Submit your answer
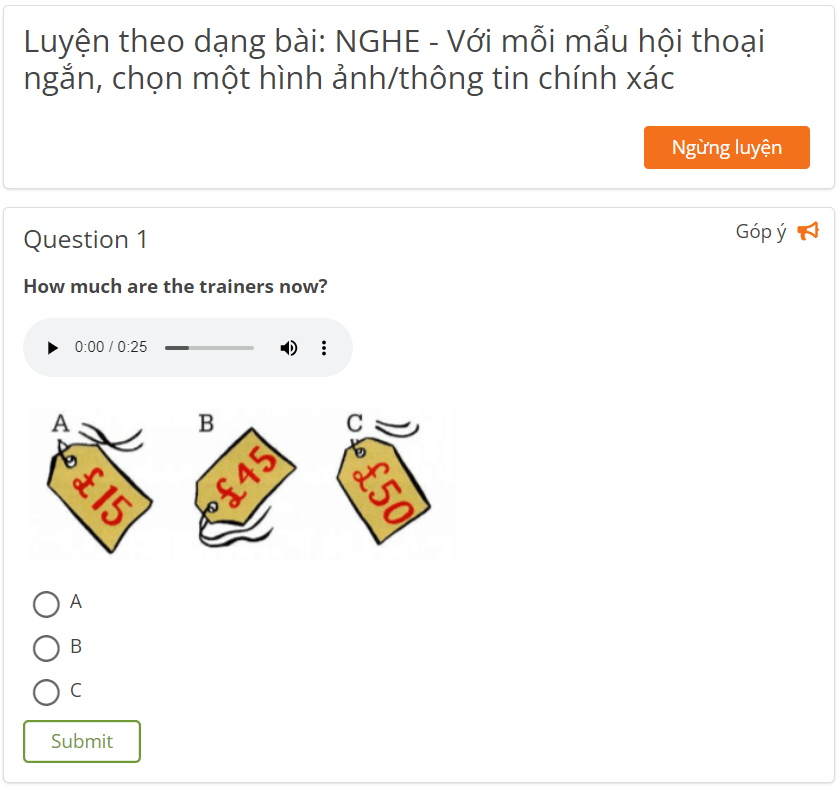838x786 pixels. 82,741
